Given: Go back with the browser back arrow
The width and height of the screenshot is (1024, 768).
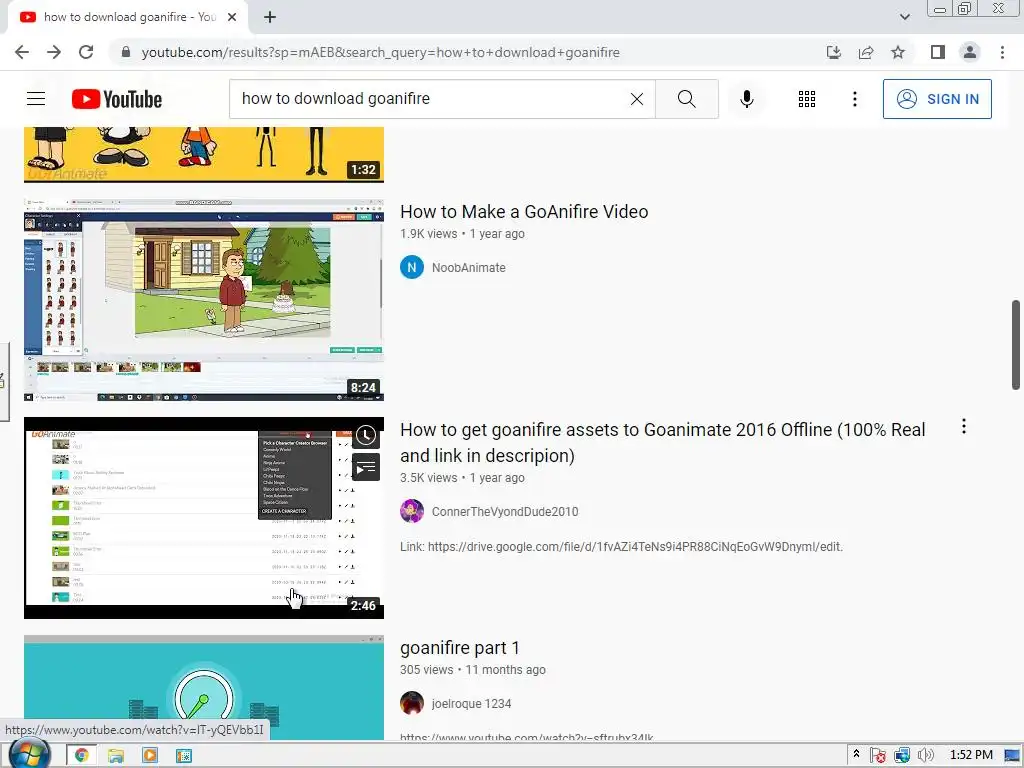Looking at the screenshot, I should pyautogui.click(x=22, y=52).
